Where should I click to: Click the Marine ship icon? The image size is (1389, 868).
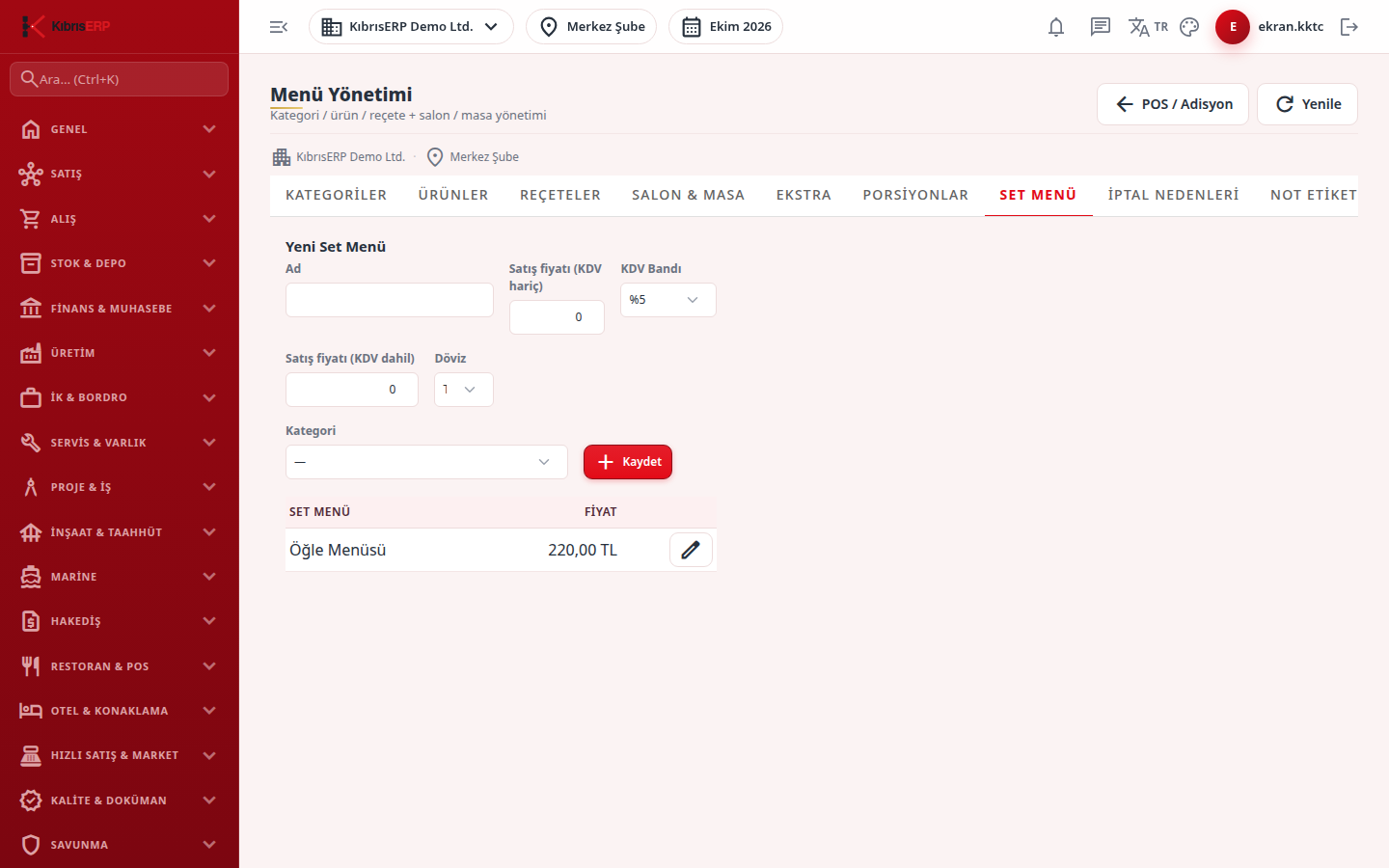[x=31, y=577]
